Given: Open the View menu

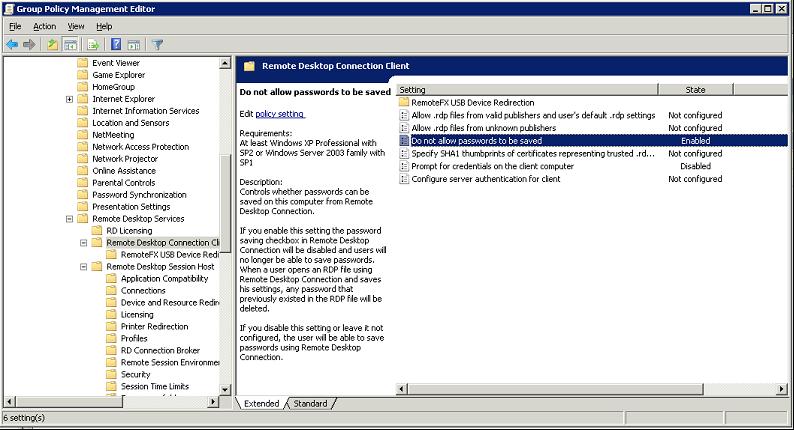Looking at the screenshot, I should pyautogui.click(x=76, y=26).
